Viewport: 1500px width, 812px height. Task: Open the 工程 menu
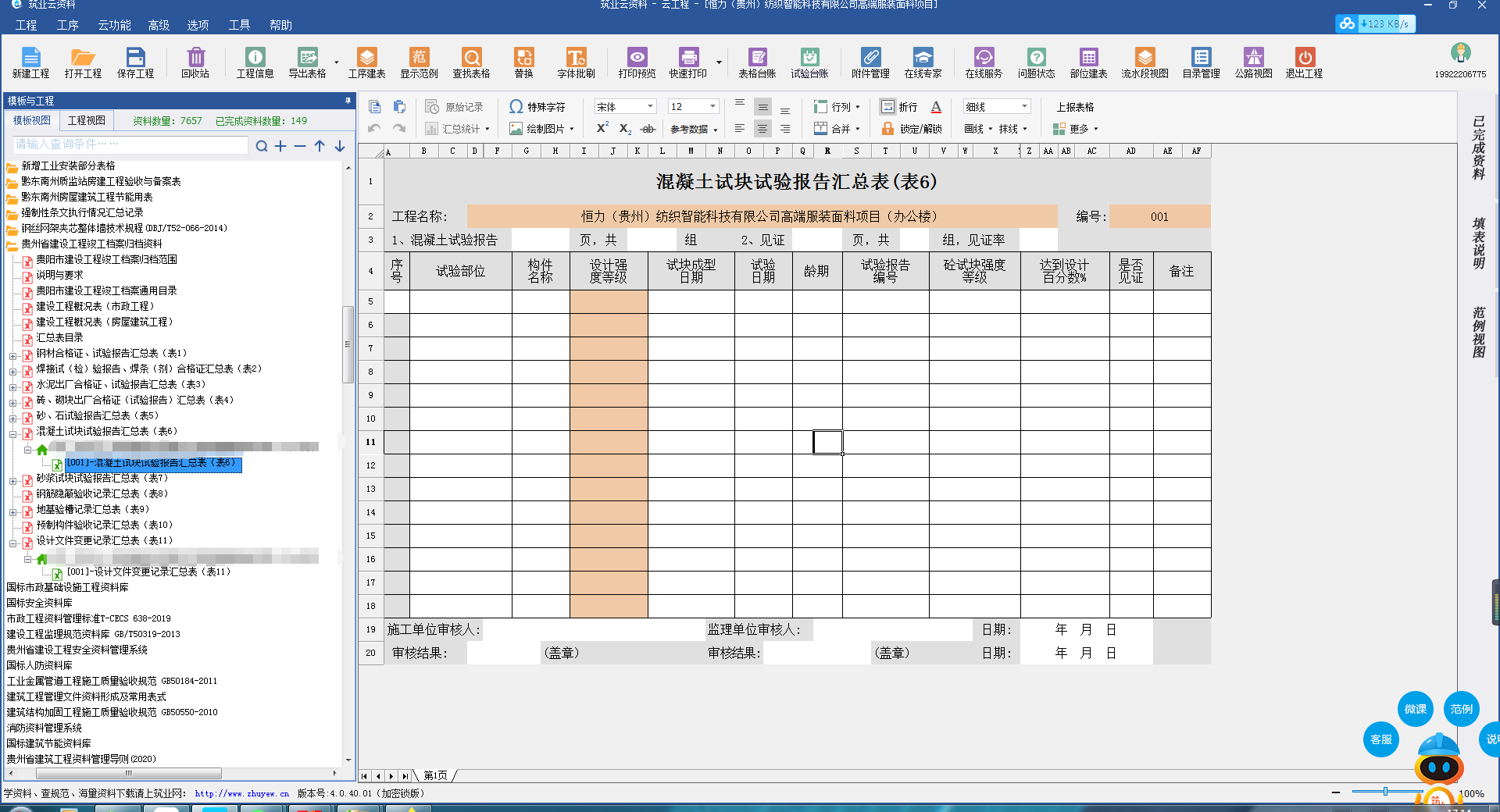tap(26, 25)
